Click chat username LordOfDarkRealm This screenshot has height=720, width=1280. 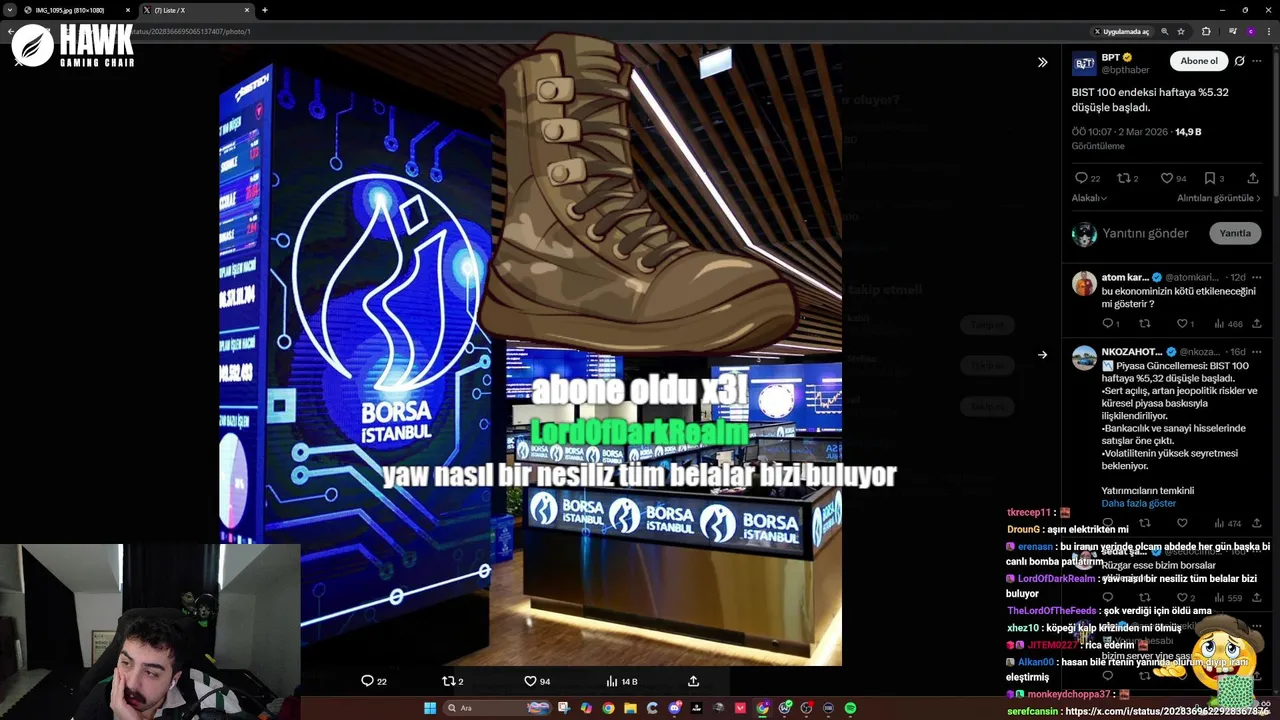(x=1056, y=579)
